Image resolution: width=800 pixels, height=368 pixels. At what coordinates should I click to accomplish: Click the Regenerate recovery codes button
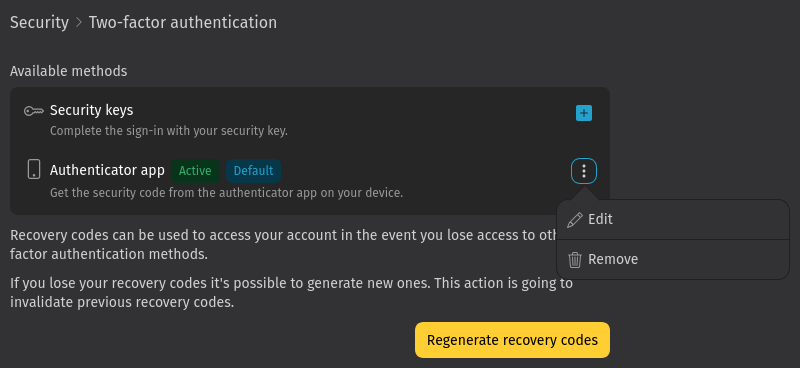(512, 340)
